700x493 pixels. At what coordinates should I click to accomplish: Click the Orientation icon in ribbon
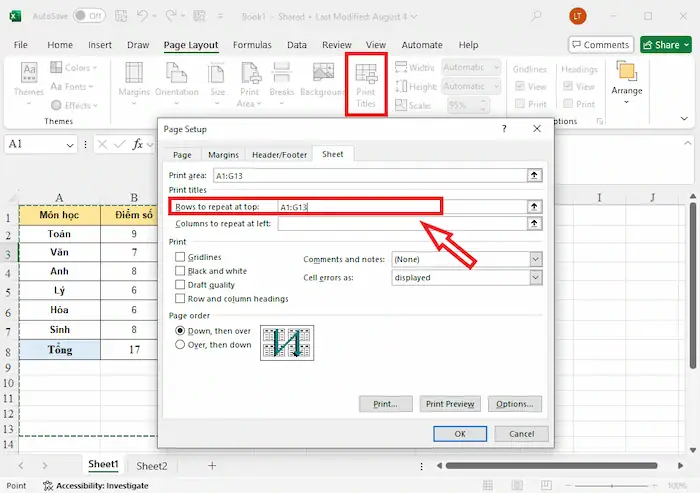tap(177, 80)
